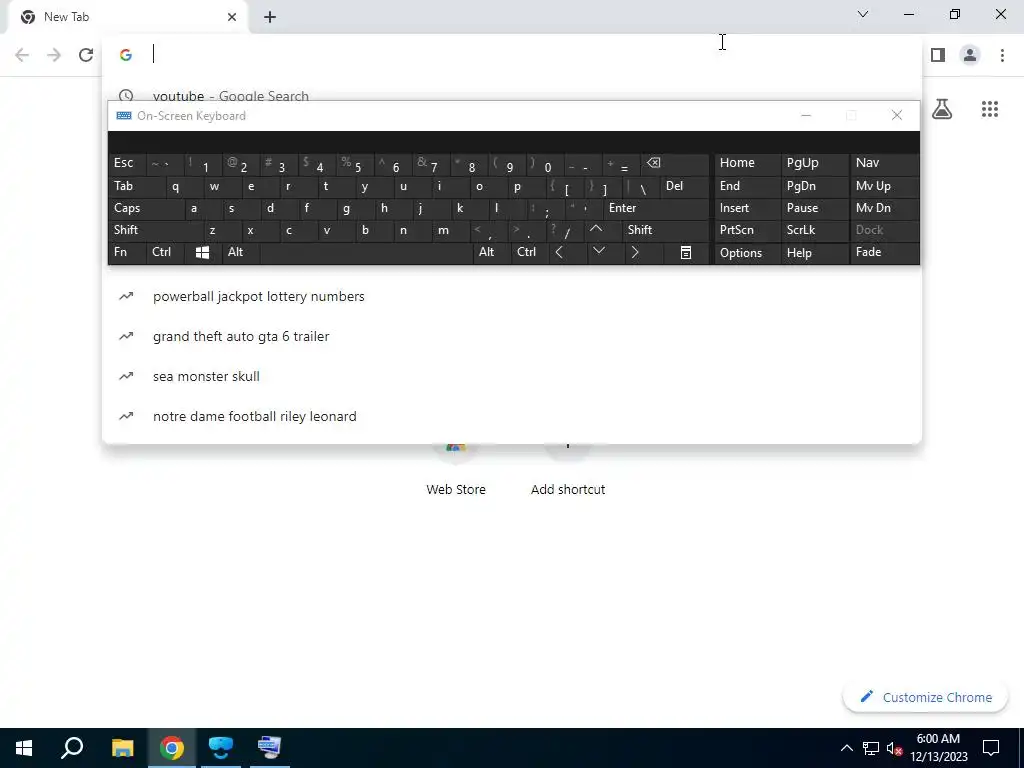Viewport: 1024px width, 768px height.
Task: Tap the spacebar on On-Screen Keyboard
Action: [x=366, y=252]
